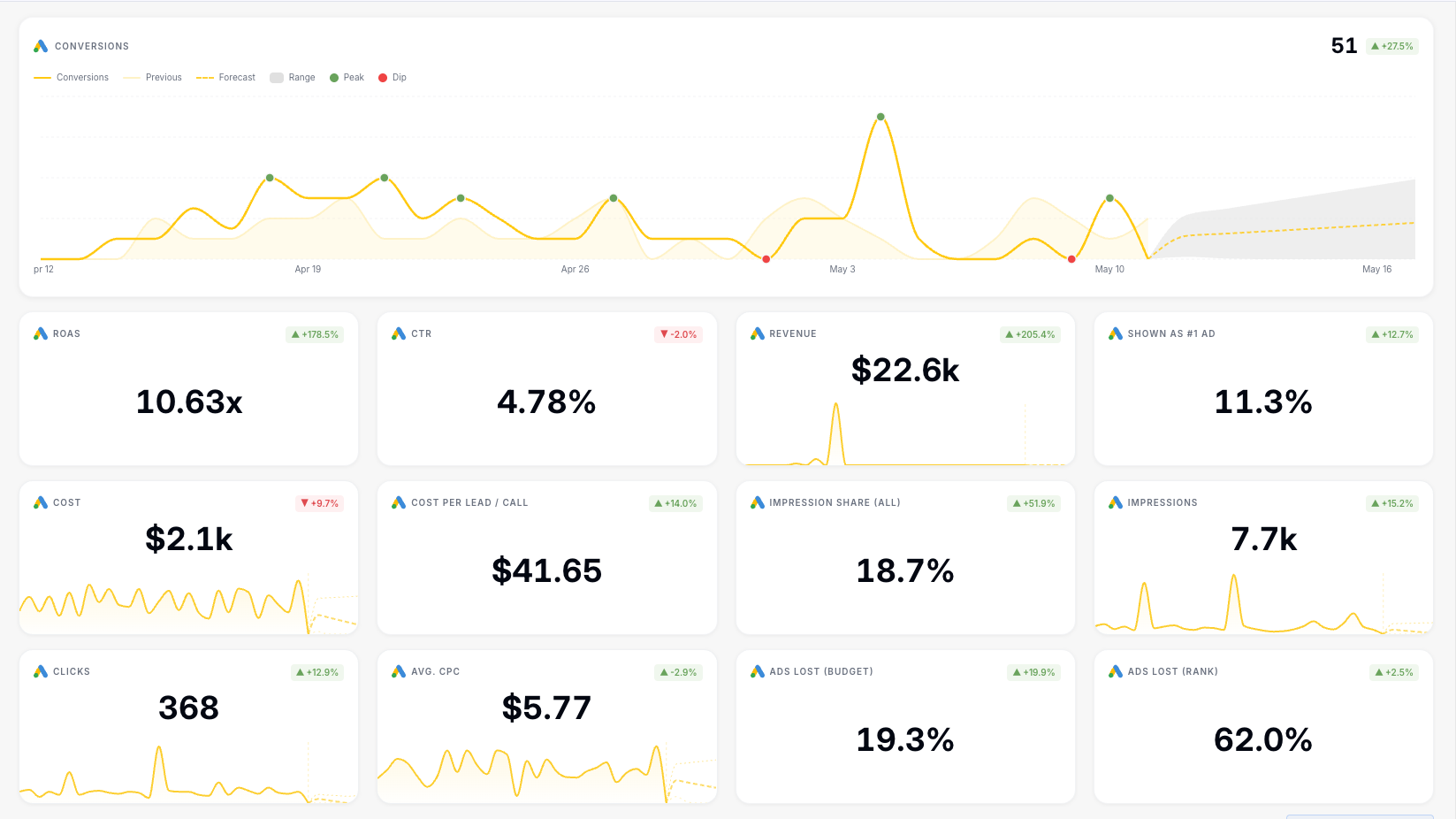Click the CONVERSIONS chart title
The image size is (1456, 819).
click(92, 46)
